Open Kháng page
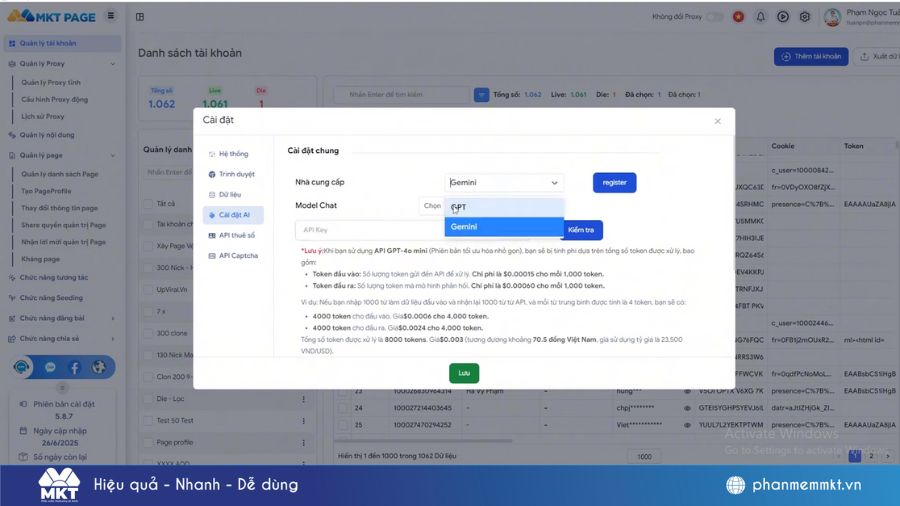 click(x=40, y=259)
